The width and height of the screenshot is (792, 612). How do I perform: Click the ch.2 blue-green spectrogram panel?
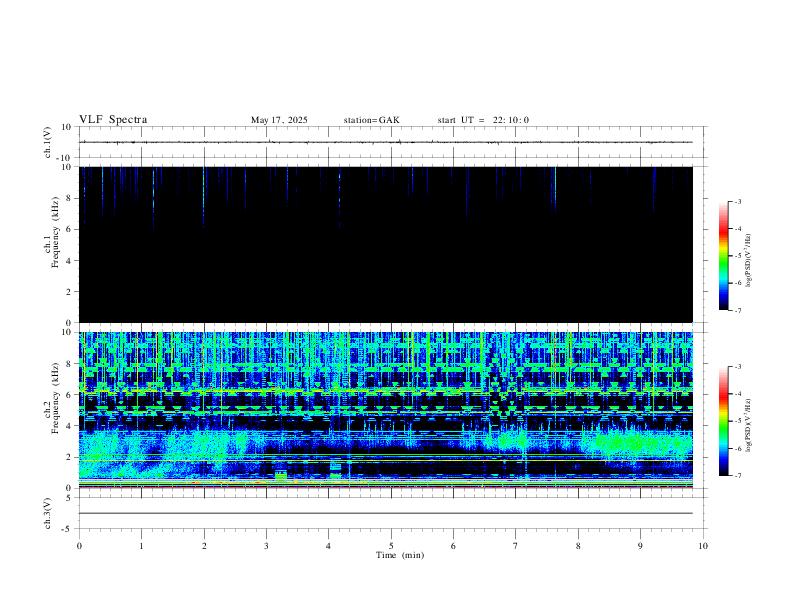click(x=386, y=410)
